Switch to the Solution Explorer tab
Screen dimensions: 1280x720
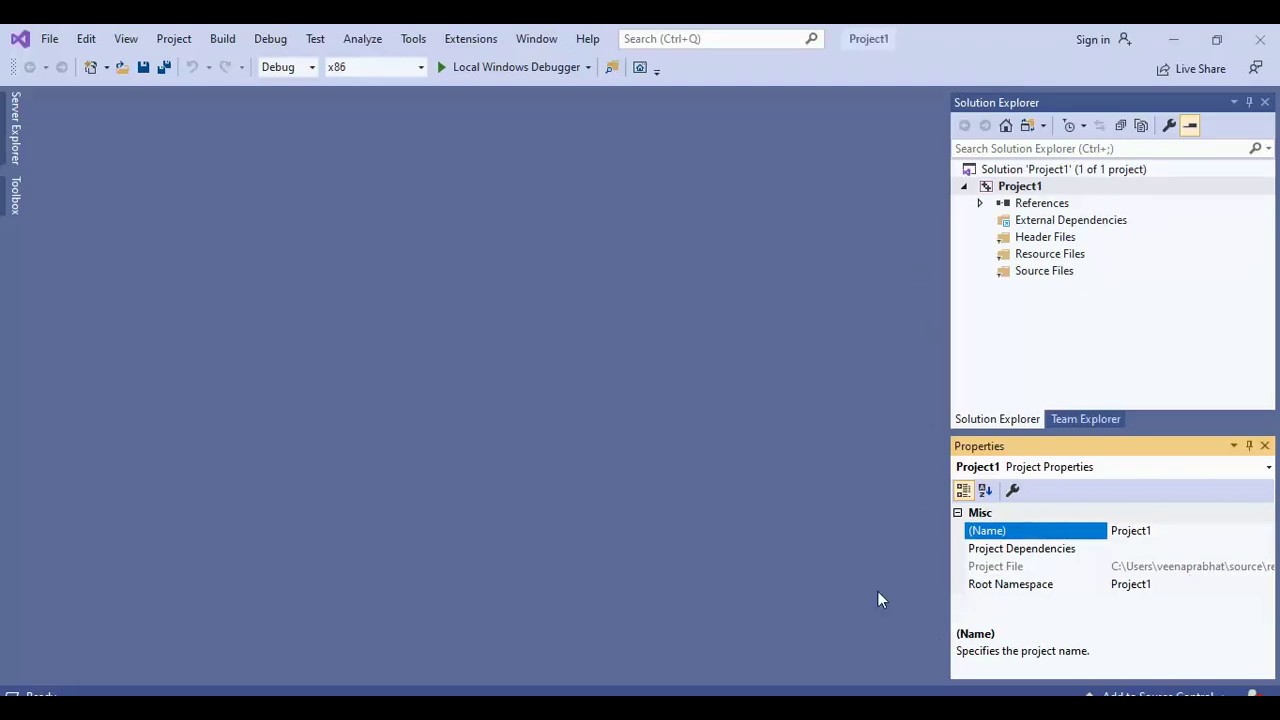[x=997, y=419]
